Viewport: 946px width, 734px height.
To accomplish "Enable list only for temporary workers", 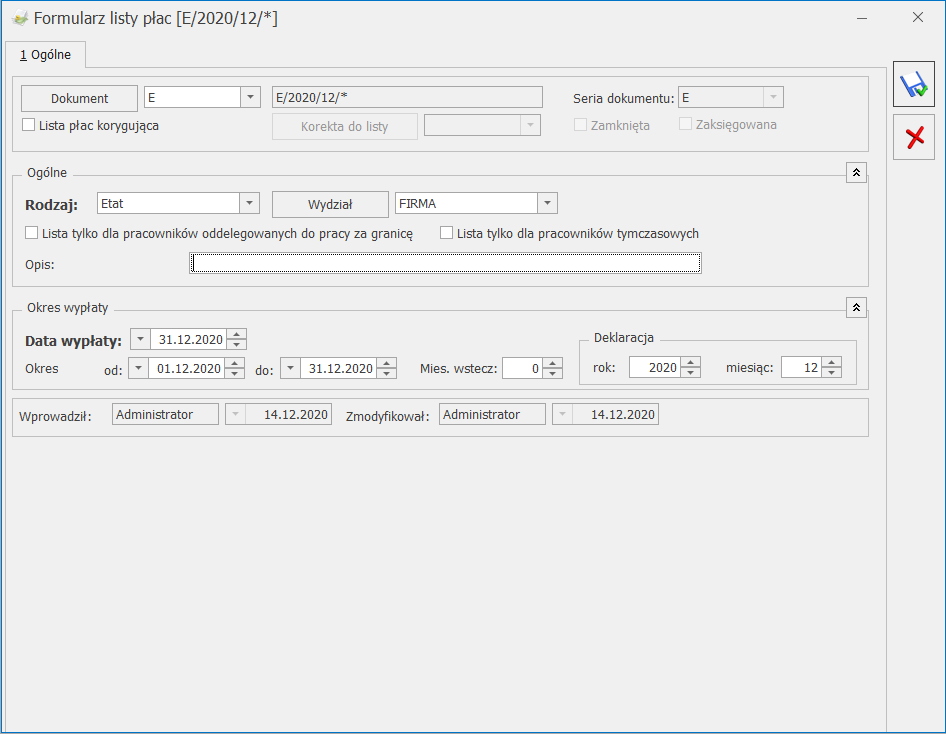I will coord(446,233).
